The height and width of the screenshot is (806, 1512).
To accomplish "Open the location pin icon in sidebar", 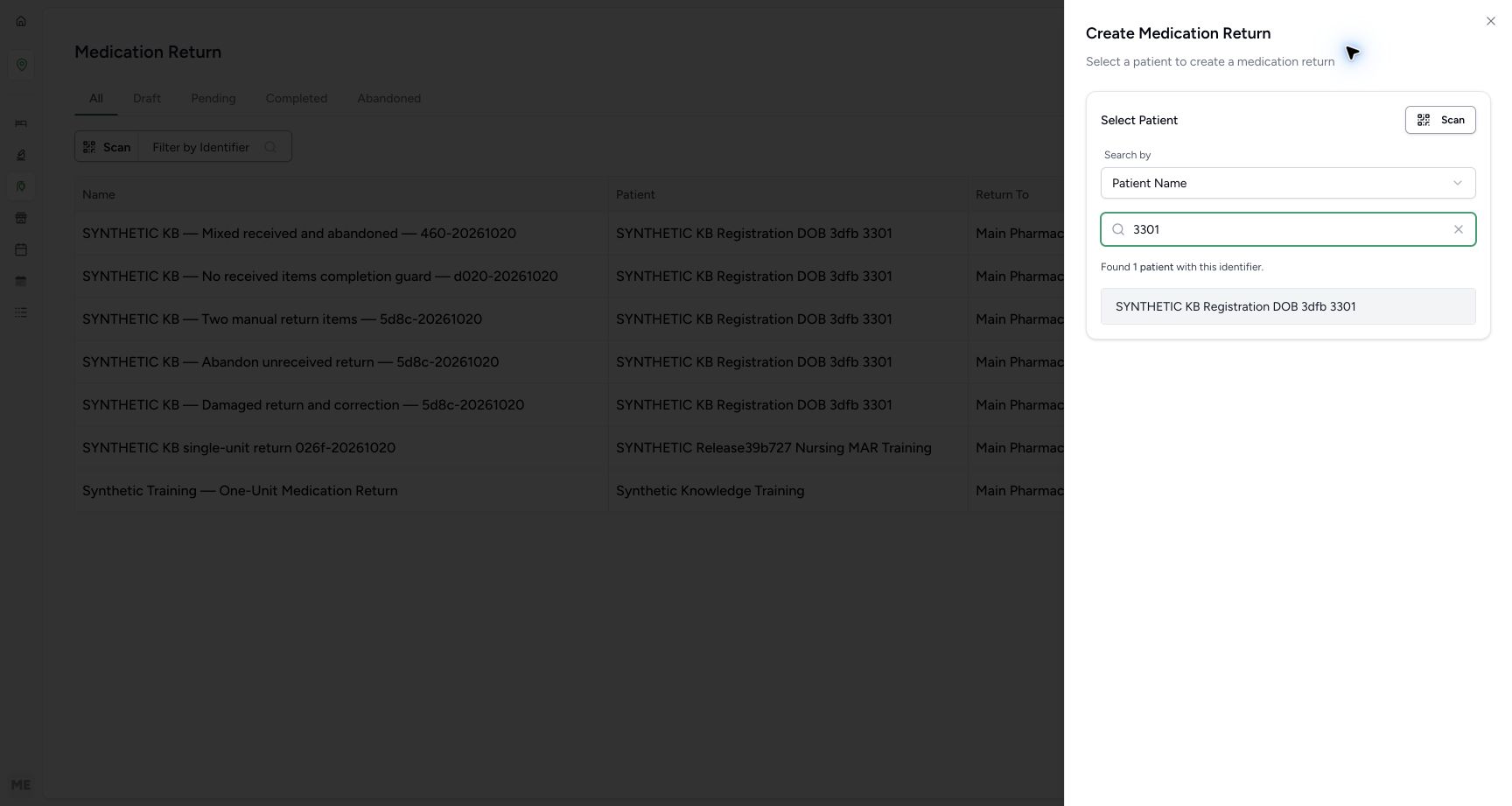I will pos(21,65).
